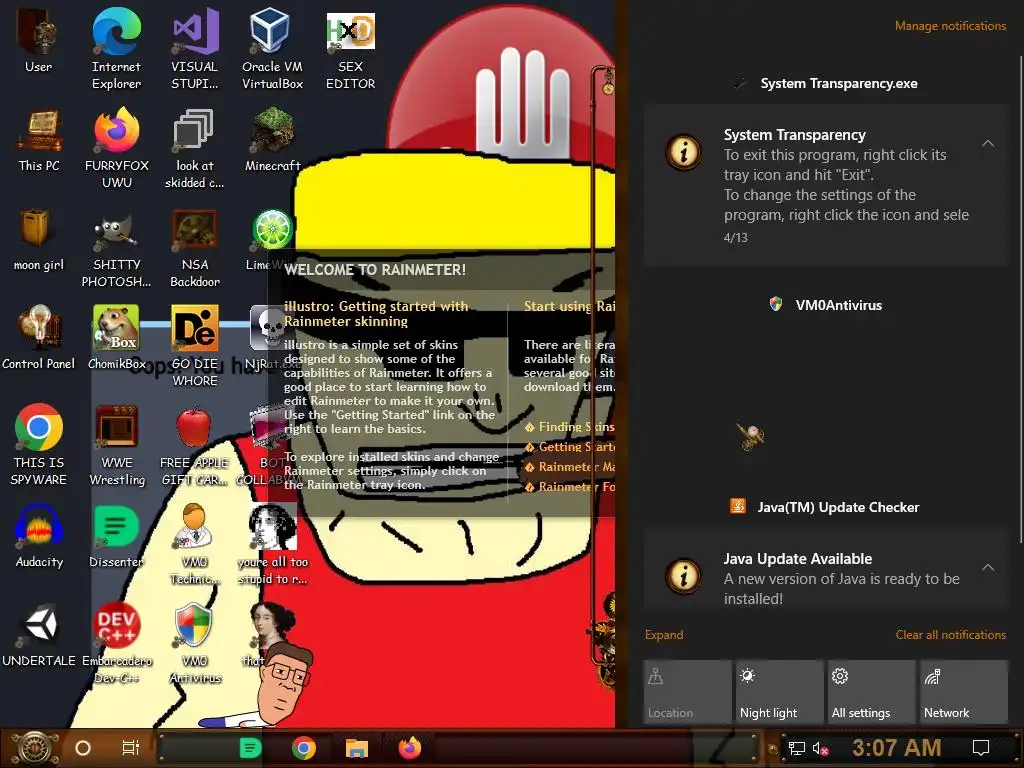1024x768 pixels.
Task: Open the FREE APPLE GIFT CAR... icon
Action: (195, 445)
